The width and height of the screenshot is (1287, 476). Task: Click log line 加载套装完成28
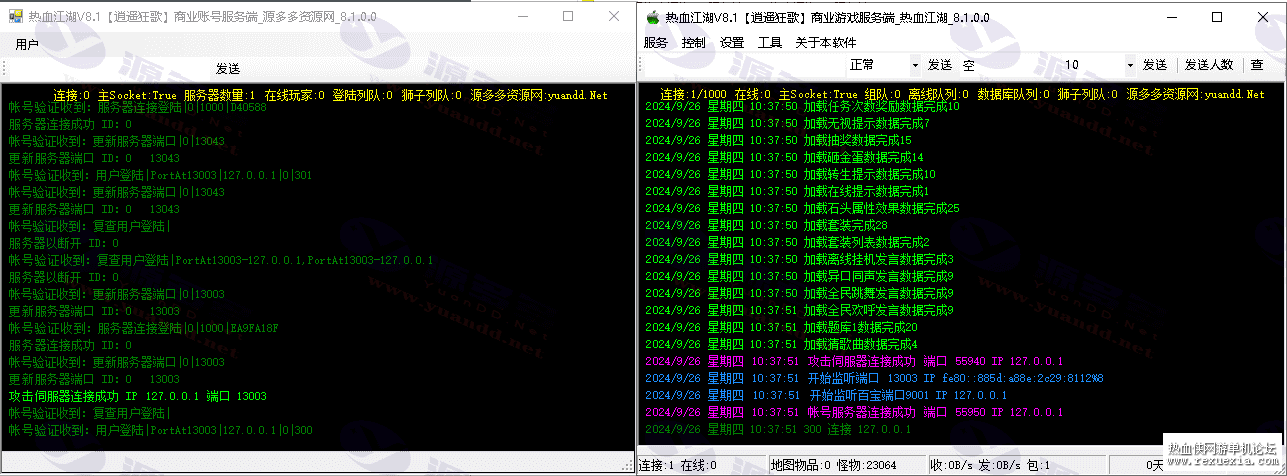point(766,226)
